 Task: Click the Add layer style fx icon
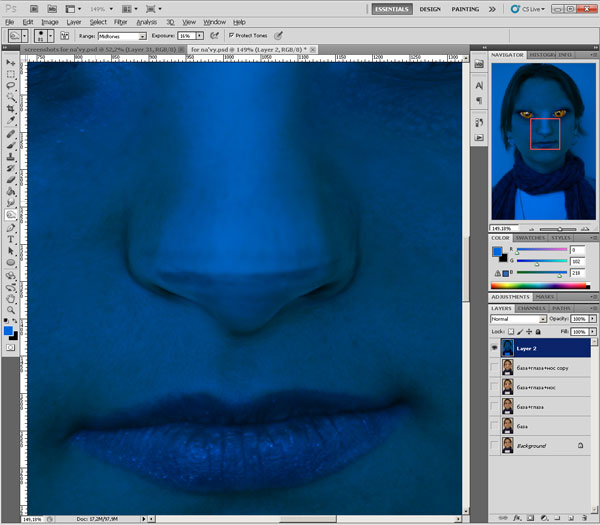517,518
